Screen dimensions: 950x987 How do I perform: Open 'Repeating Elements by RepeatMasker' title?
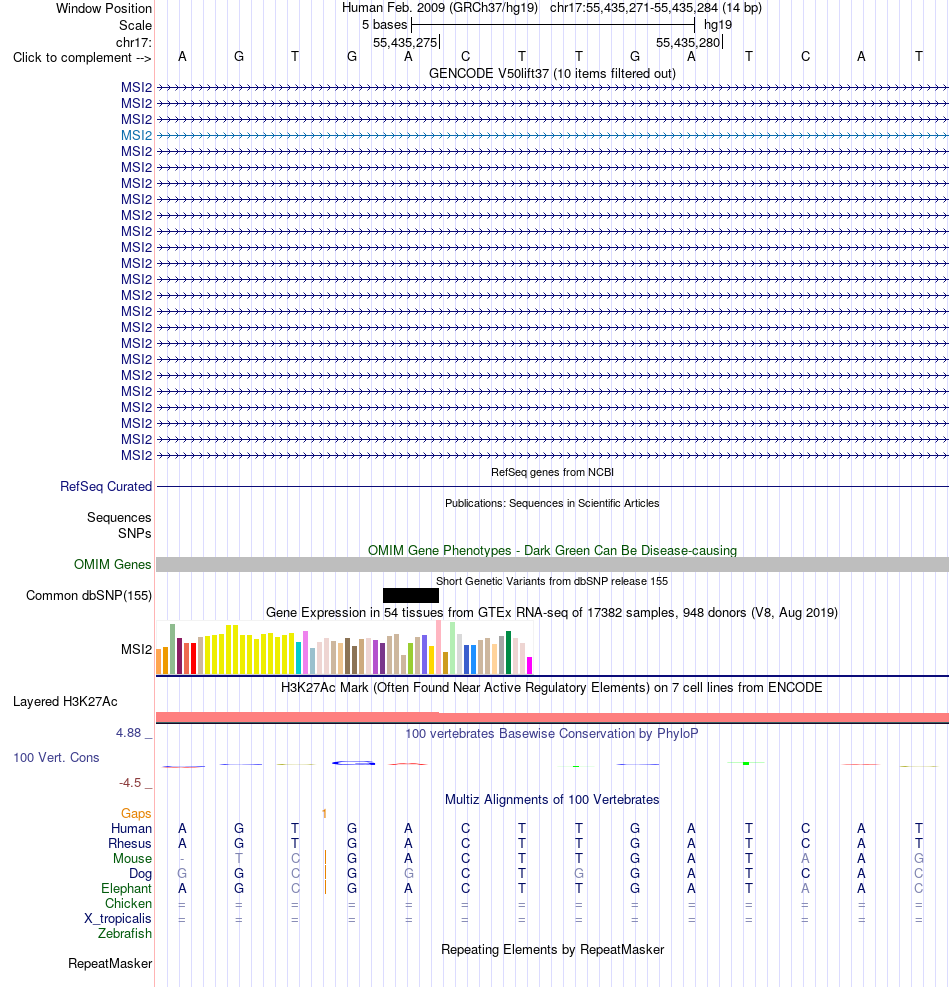coord(552,950)
